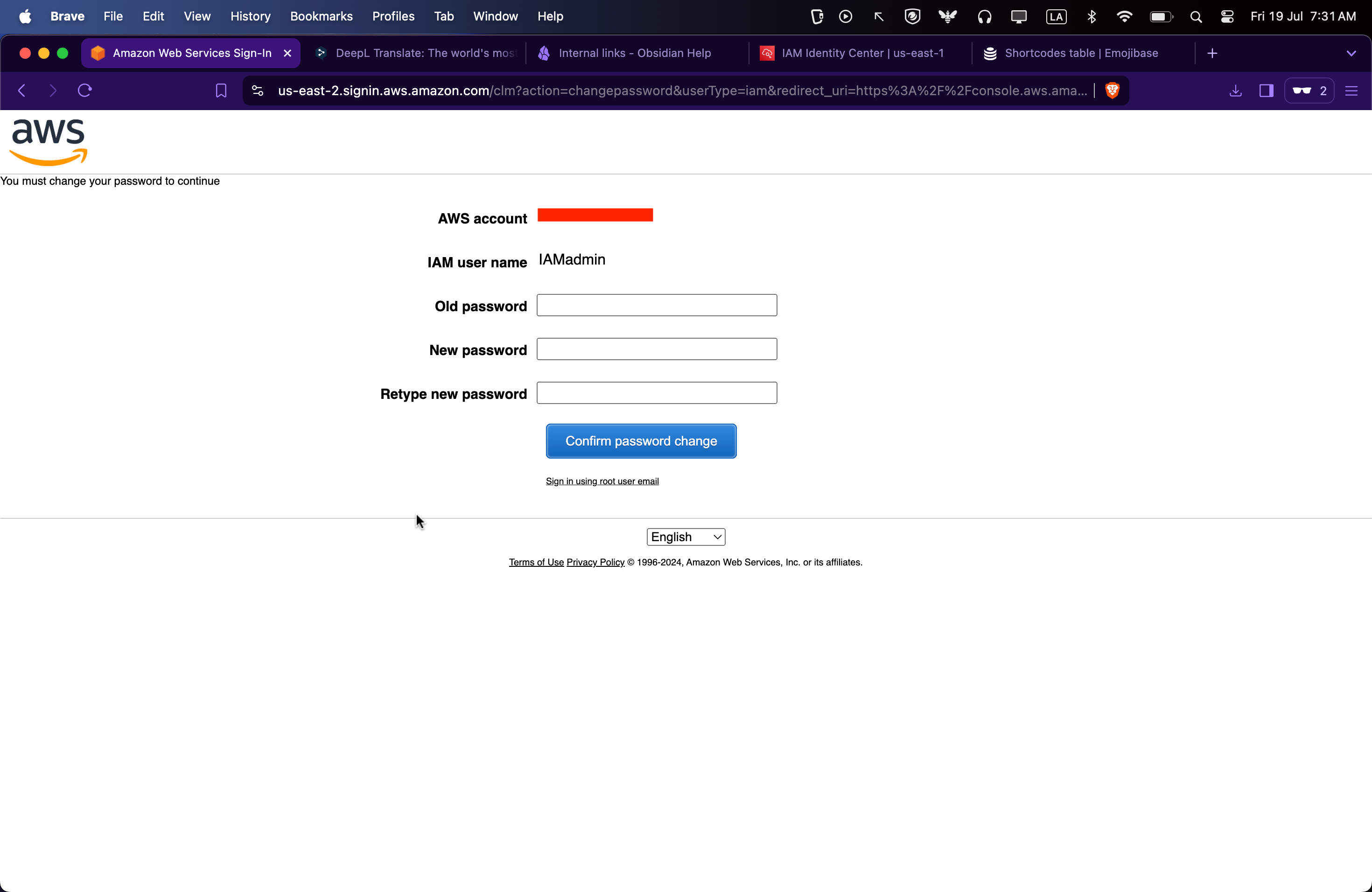The width and height of the screenshot is (1372, 892).
Task: Click the AWS logo
Action: 49,141
